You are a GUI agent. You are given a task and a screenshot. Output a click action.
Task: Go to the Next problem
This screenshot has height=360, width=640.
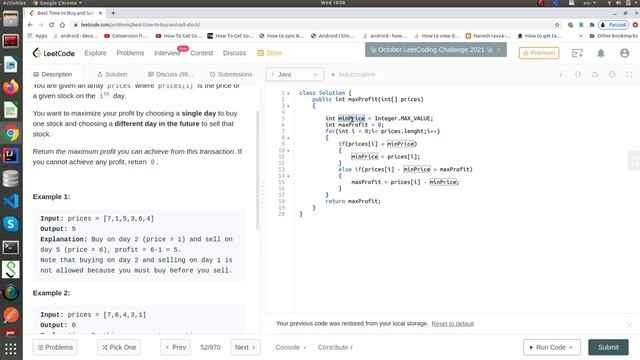pyautogui.click(x=245, y=347)
